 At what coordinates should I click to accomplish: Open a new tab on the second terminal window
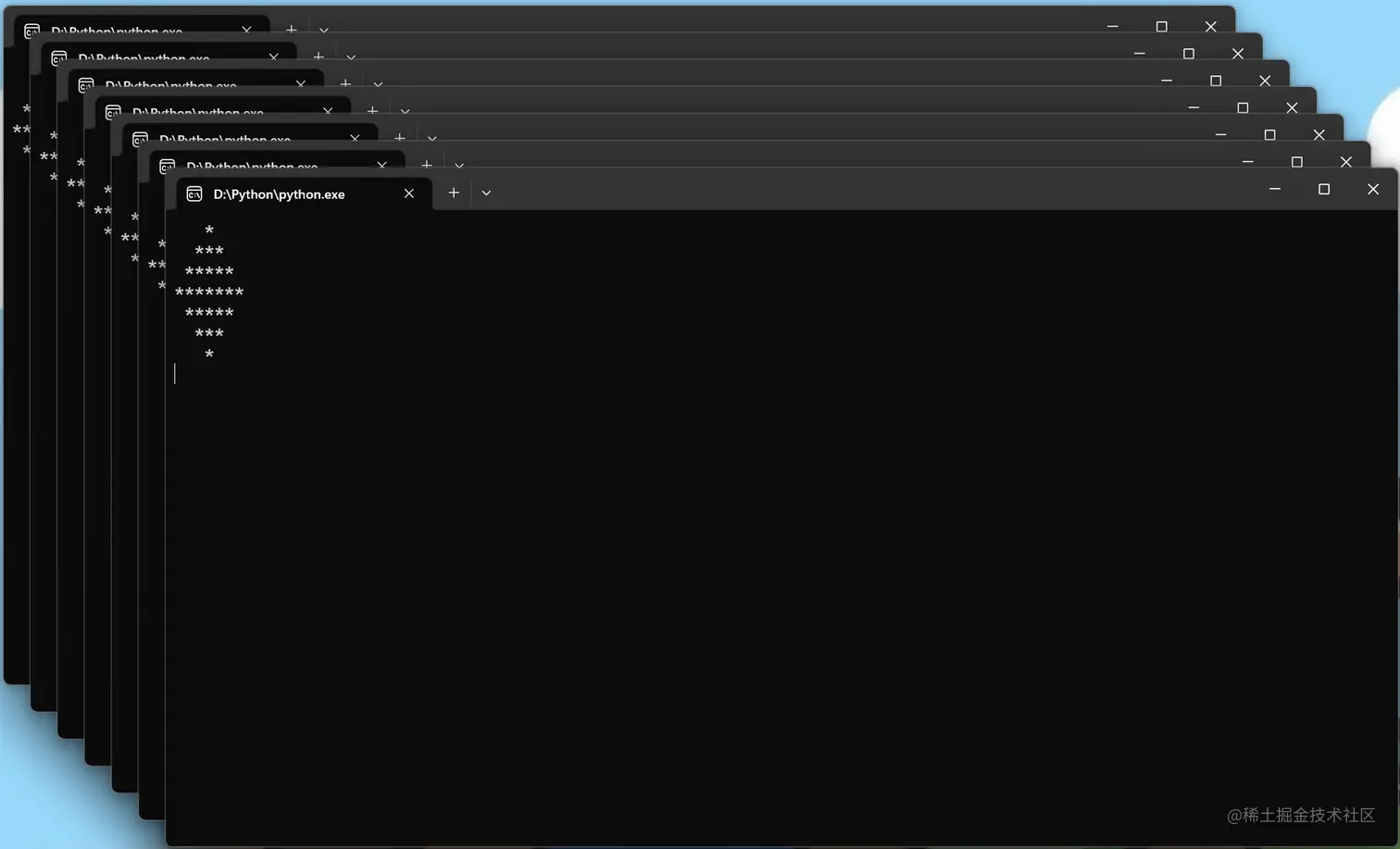(x=427, y=165)
